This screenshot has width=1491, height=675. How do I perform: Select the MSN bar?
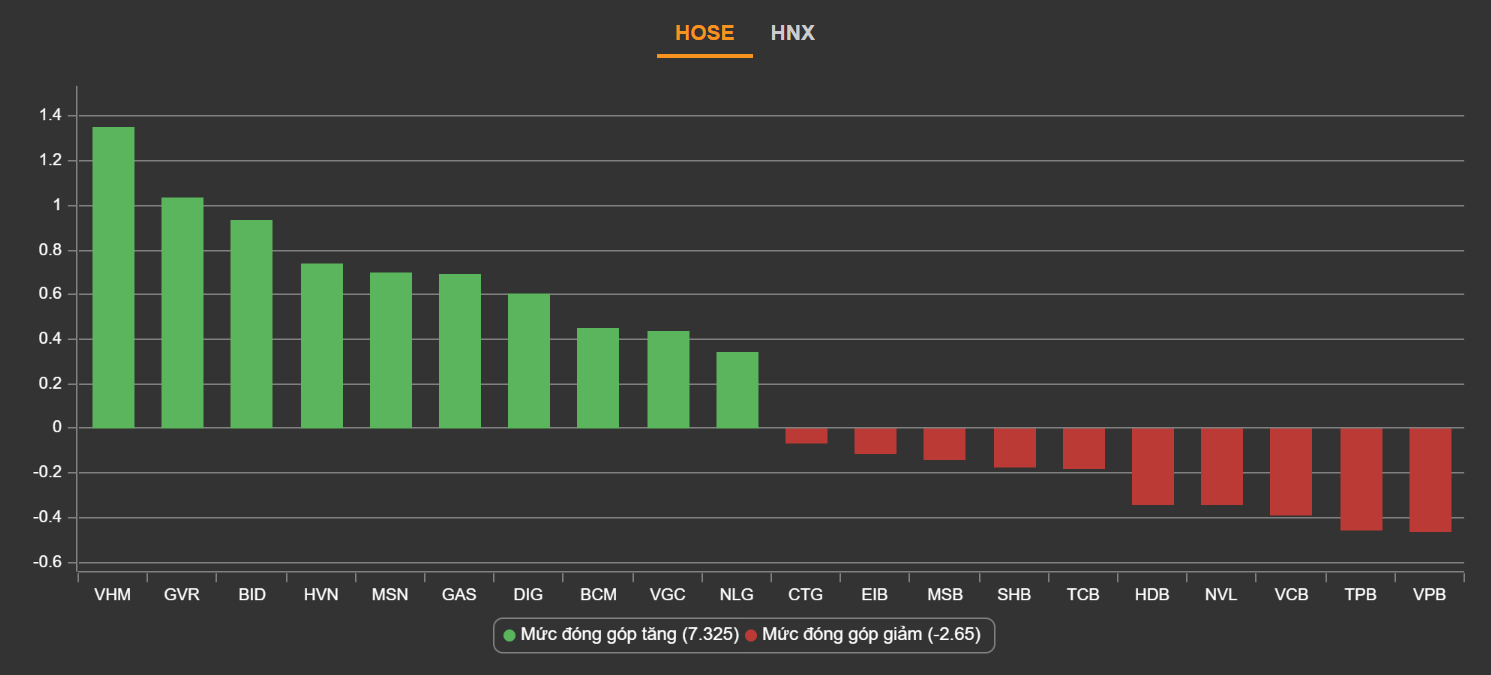point(391,350)
